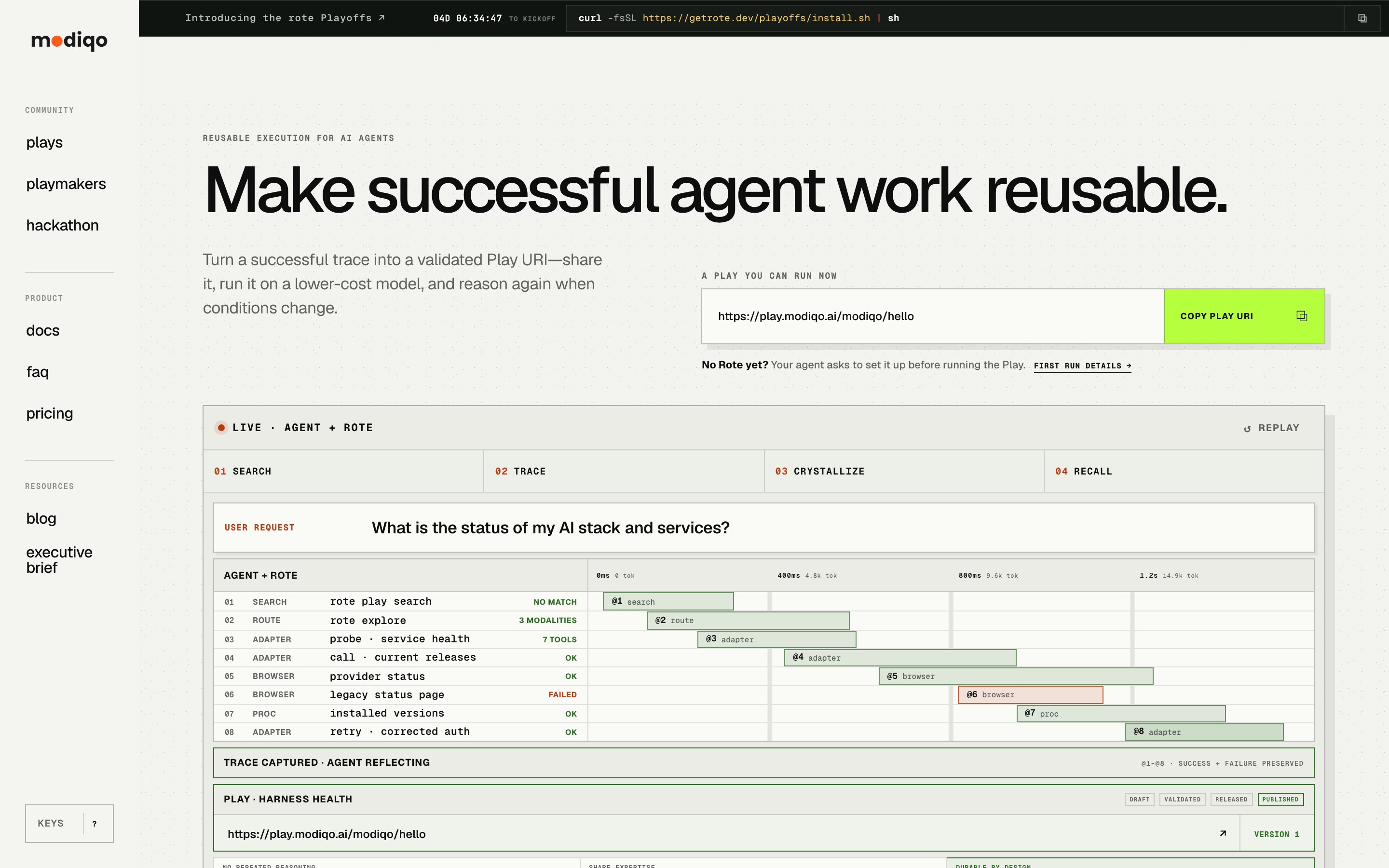This screenshot has width=1389, height=868.
Task: Click the User Request question text
Action: point(550,528)
